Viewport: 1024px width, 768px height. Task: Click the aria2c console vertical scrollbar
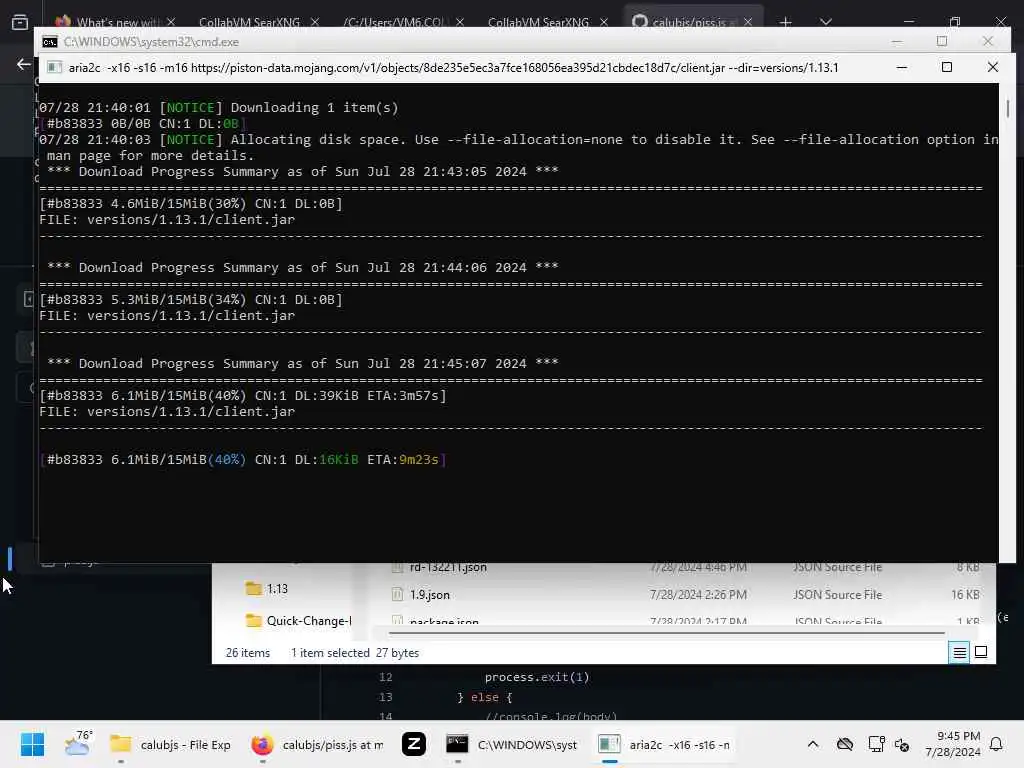pyautogui.click(x=1008, y=108)
